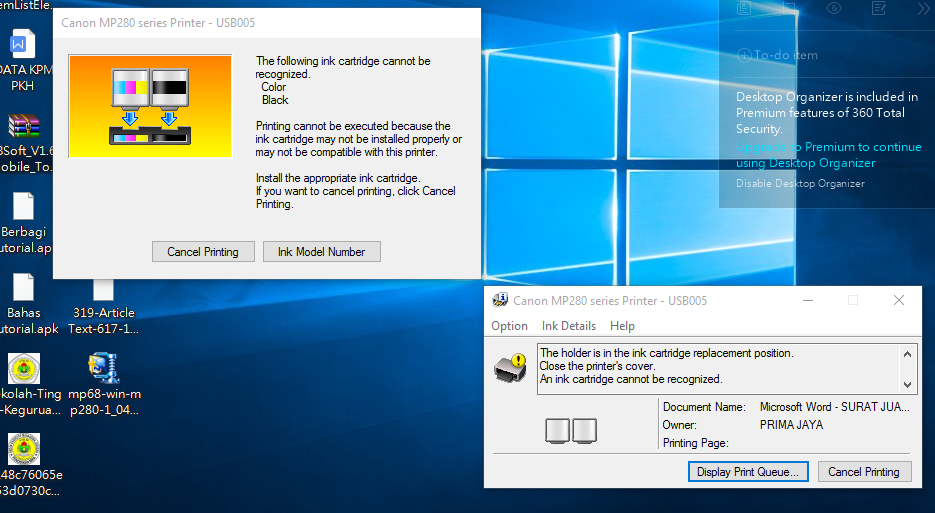The width and height of the screenshot is (935, 513).
Task: Click the 'Printing Page:' label
Action: pos(696,443)
